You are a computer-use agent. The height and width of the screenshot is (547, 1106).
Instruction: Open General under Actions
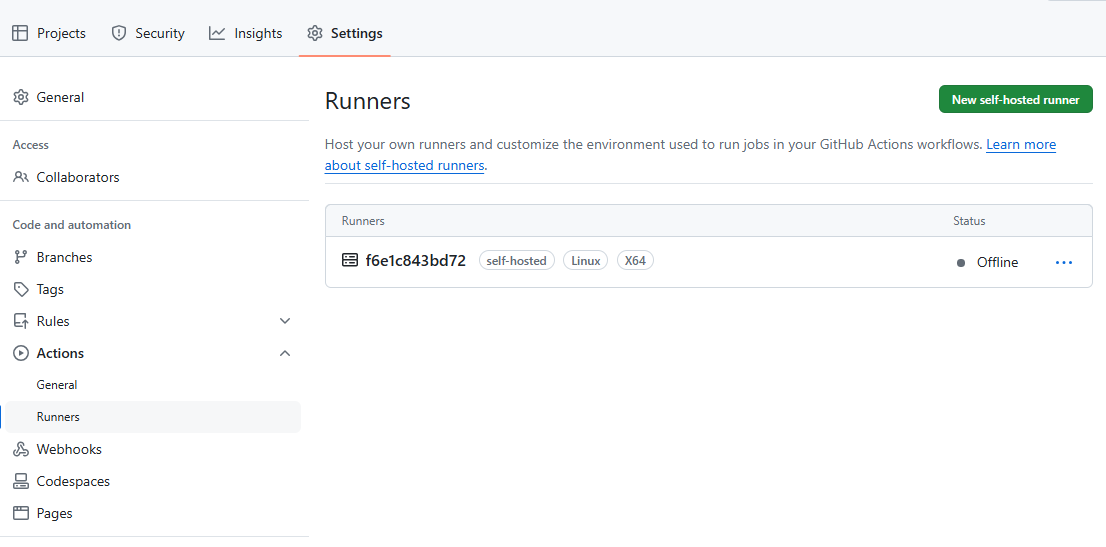56,385
